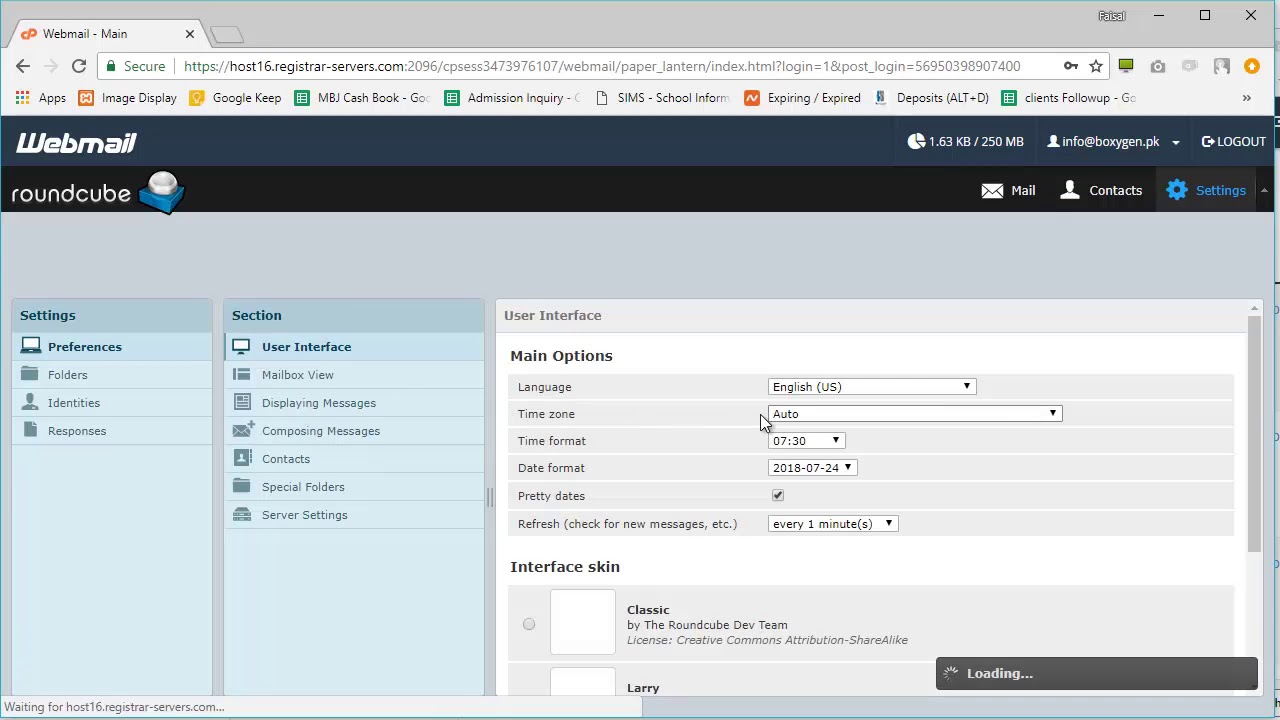Bookmark this page with star icon
This screenshot has width=1280, height=720.
(x=1096, y=66)
